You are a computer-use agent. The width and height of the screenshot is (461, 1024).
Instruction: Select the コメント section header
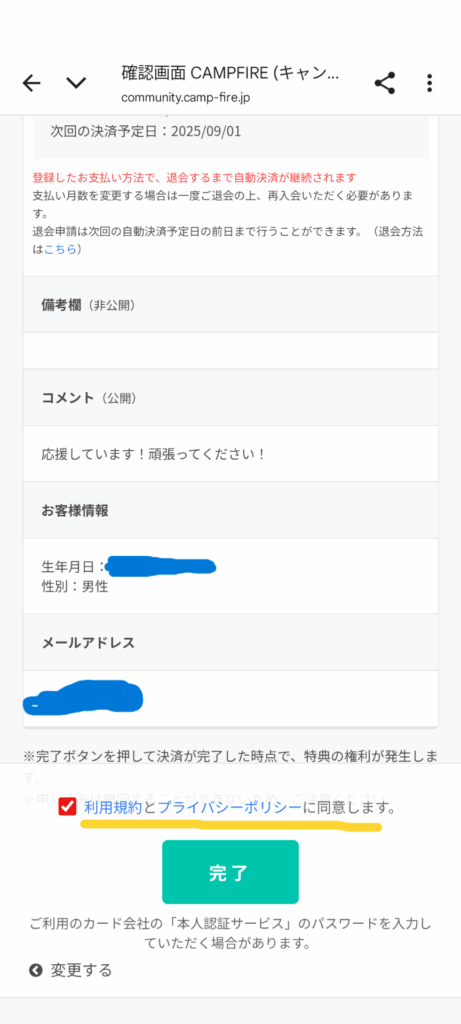(230, 397)
